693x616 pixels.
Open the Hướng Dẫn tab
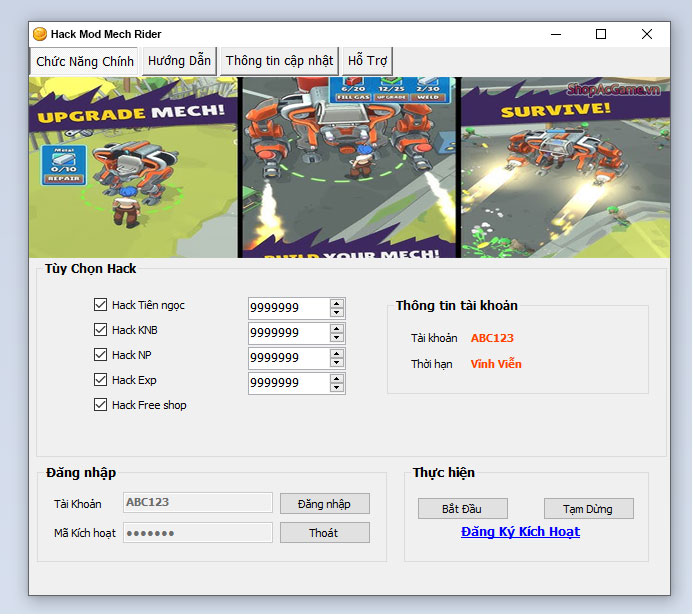click(x=179, y=61)
